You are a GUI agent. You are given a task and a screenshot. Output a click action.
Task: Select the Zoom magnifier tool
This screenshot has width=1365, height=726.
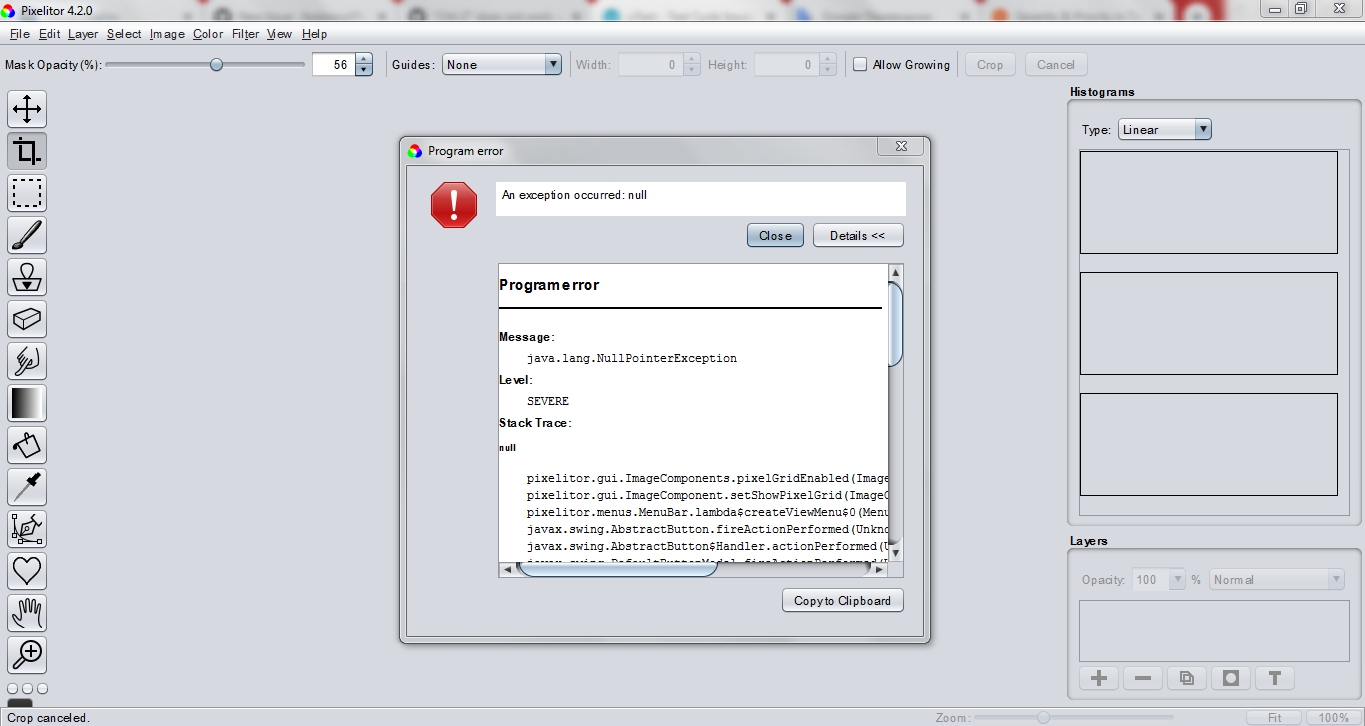(27, 655)
